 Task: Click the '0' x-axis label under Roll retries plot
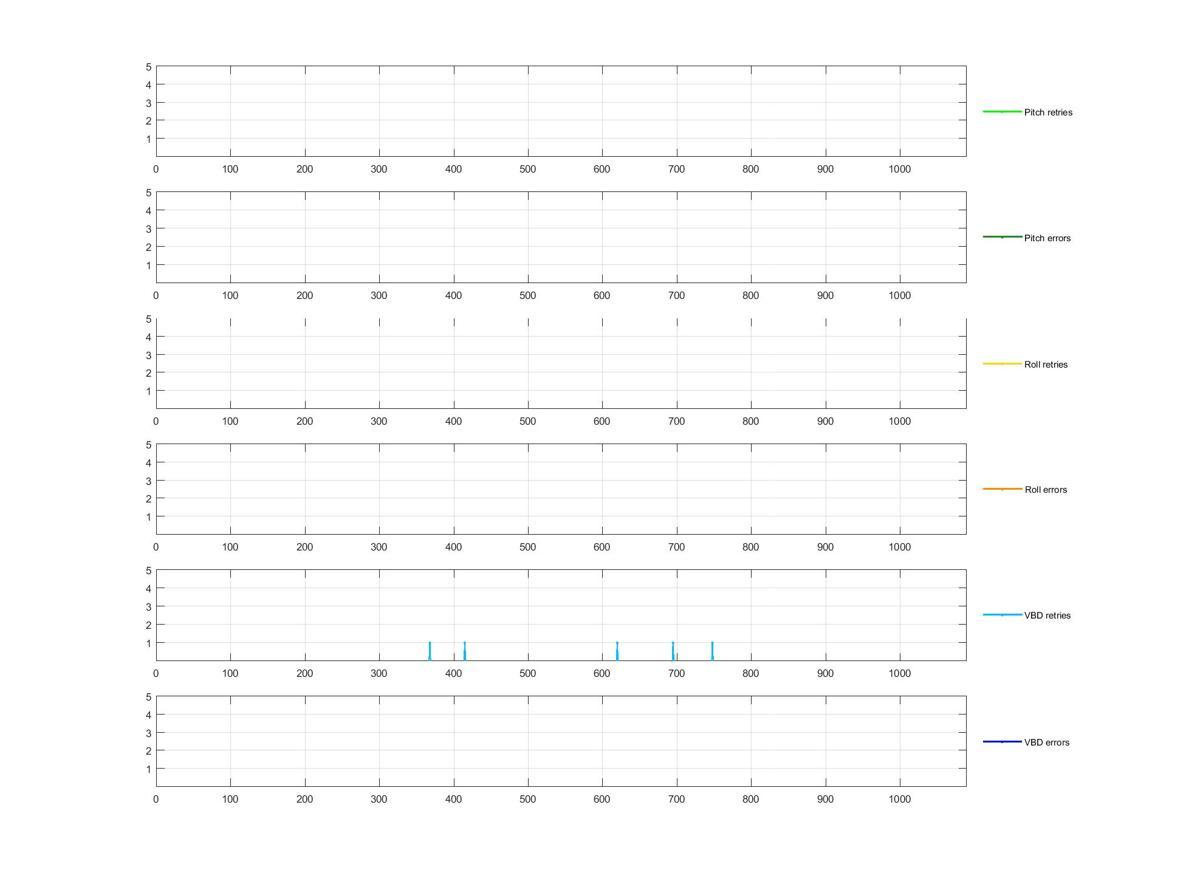click(156, 422)
